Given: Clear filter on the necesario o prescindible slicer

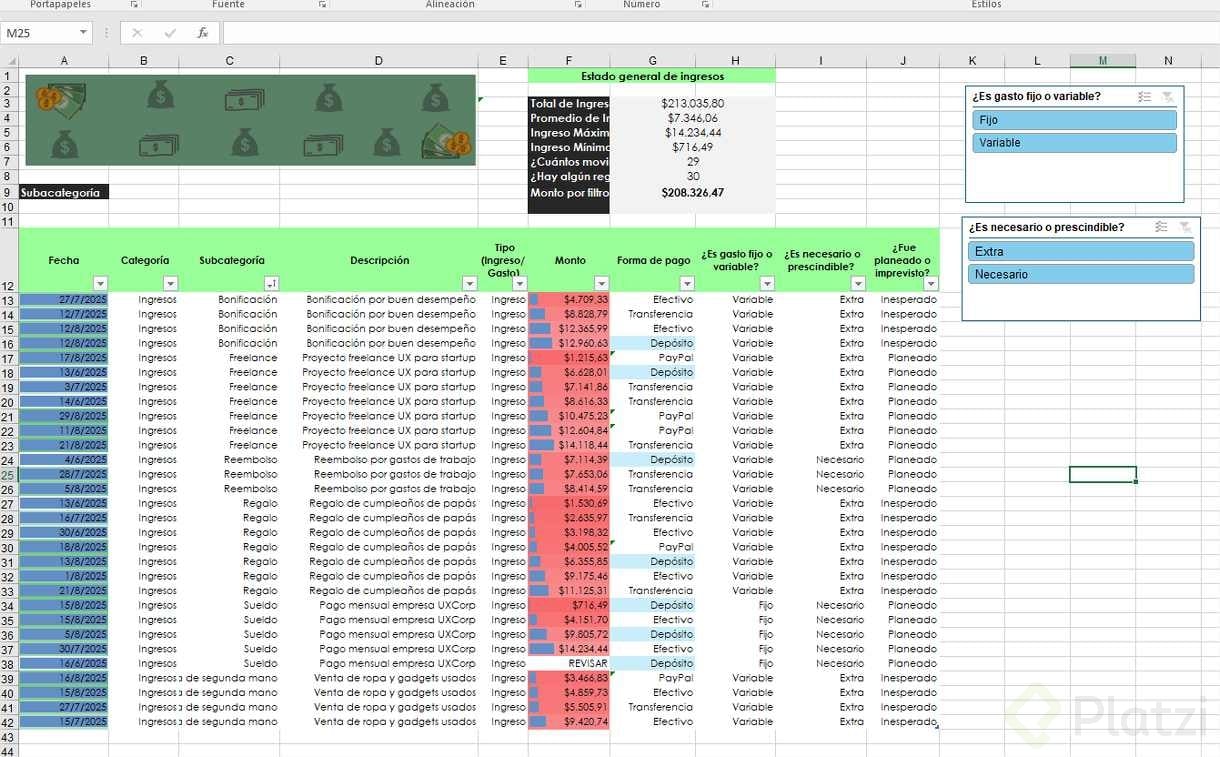Looking at the screenshot, I should pyautogui.click(x=1184, y=227).
